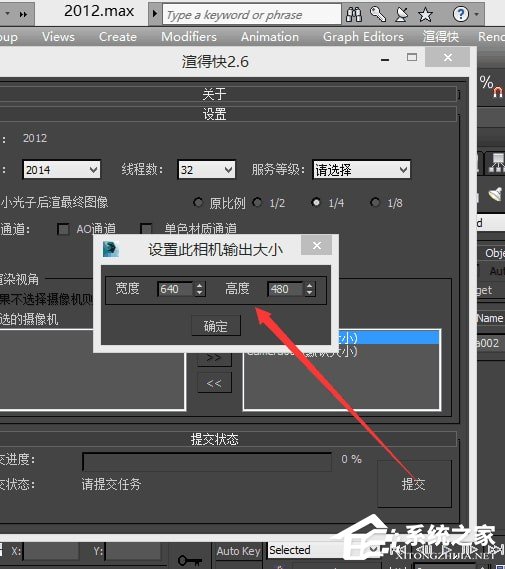Viewport: 505px width, 569px height.
Task: Click the << remove camera button
Action: coord(214,383)
